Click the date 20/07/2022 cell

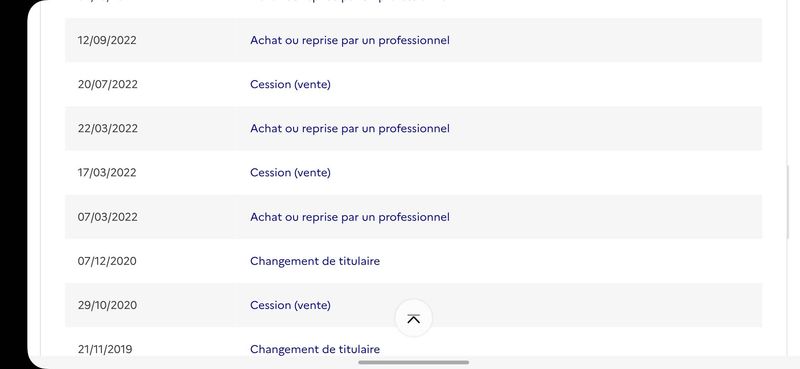click(108, 84)
